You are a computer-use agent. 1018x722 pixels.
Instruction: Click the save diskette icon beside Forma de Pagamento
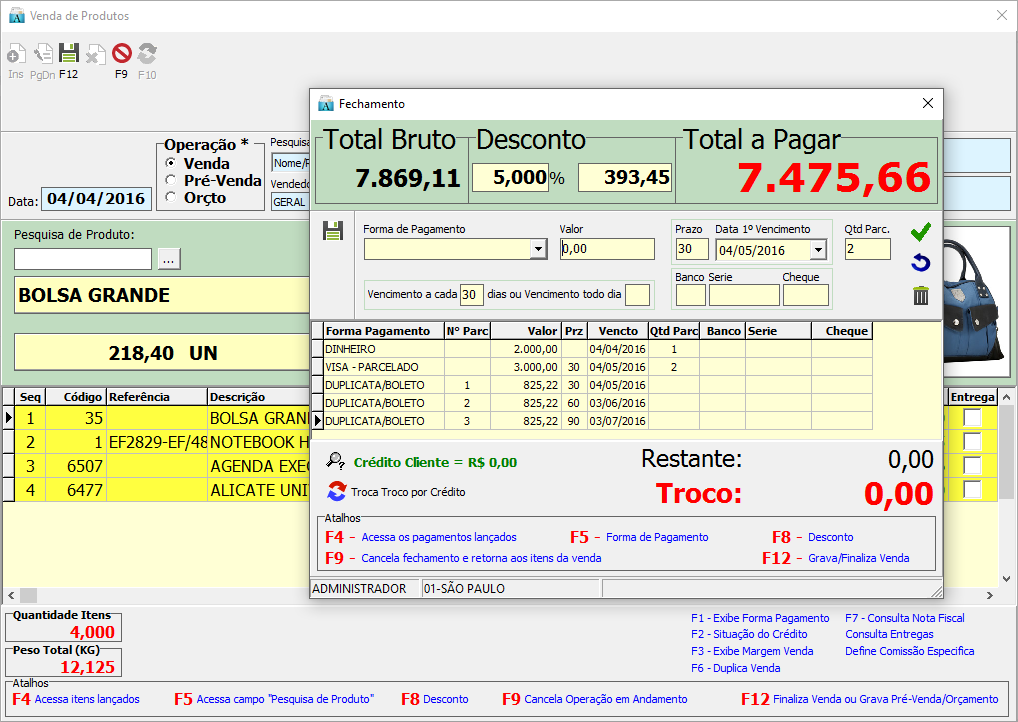point(333,231)
